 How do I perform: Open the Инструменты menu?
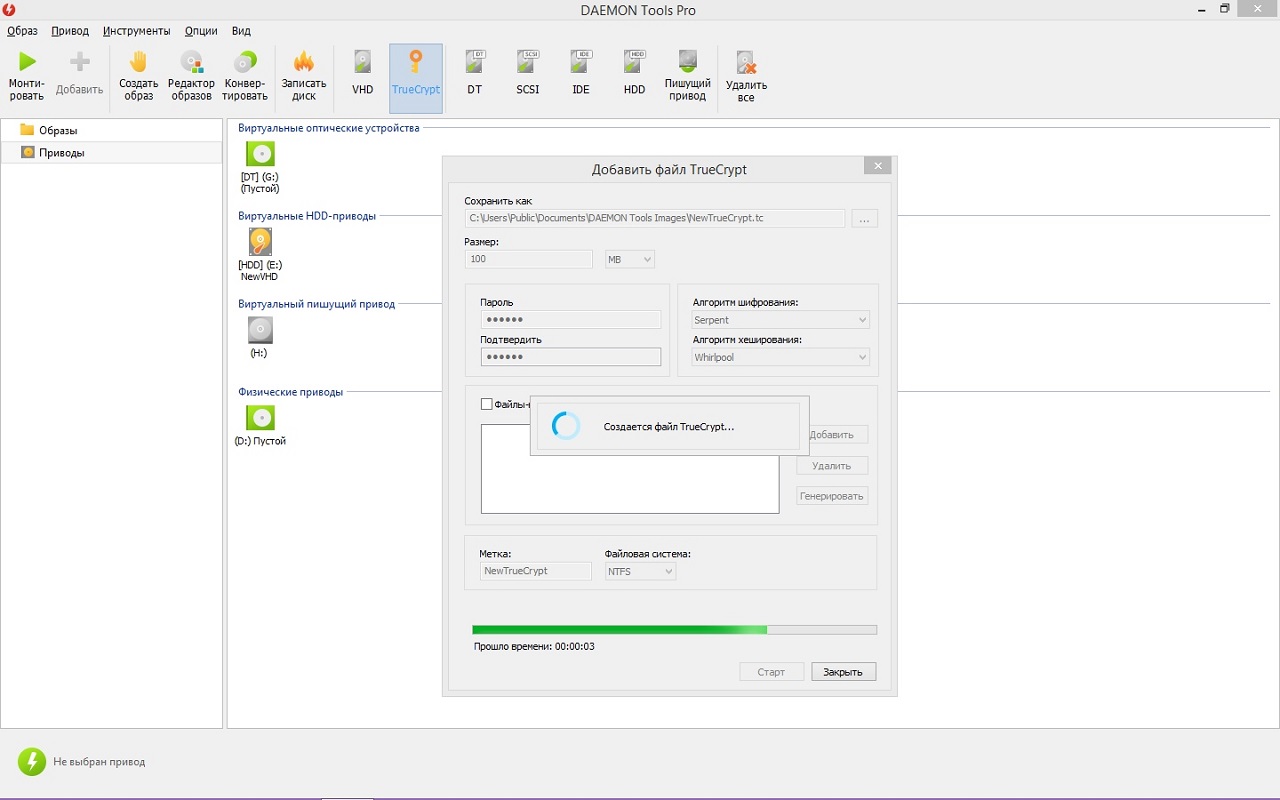tap(136, 31)
